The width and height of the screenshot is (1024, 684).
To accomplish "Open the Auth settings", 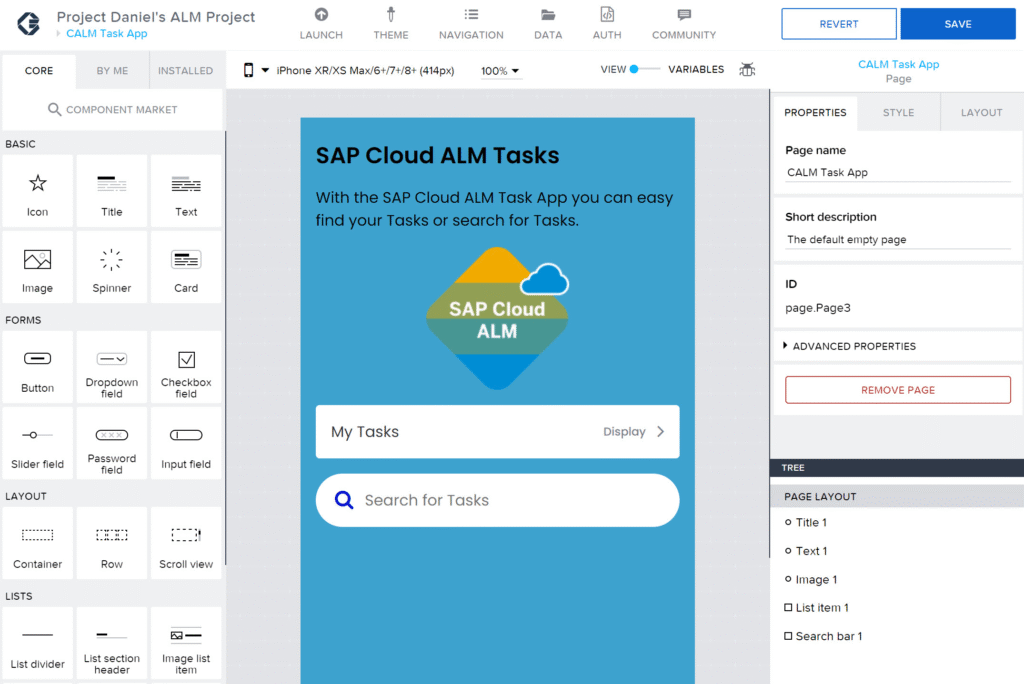I will pos(607,24).
